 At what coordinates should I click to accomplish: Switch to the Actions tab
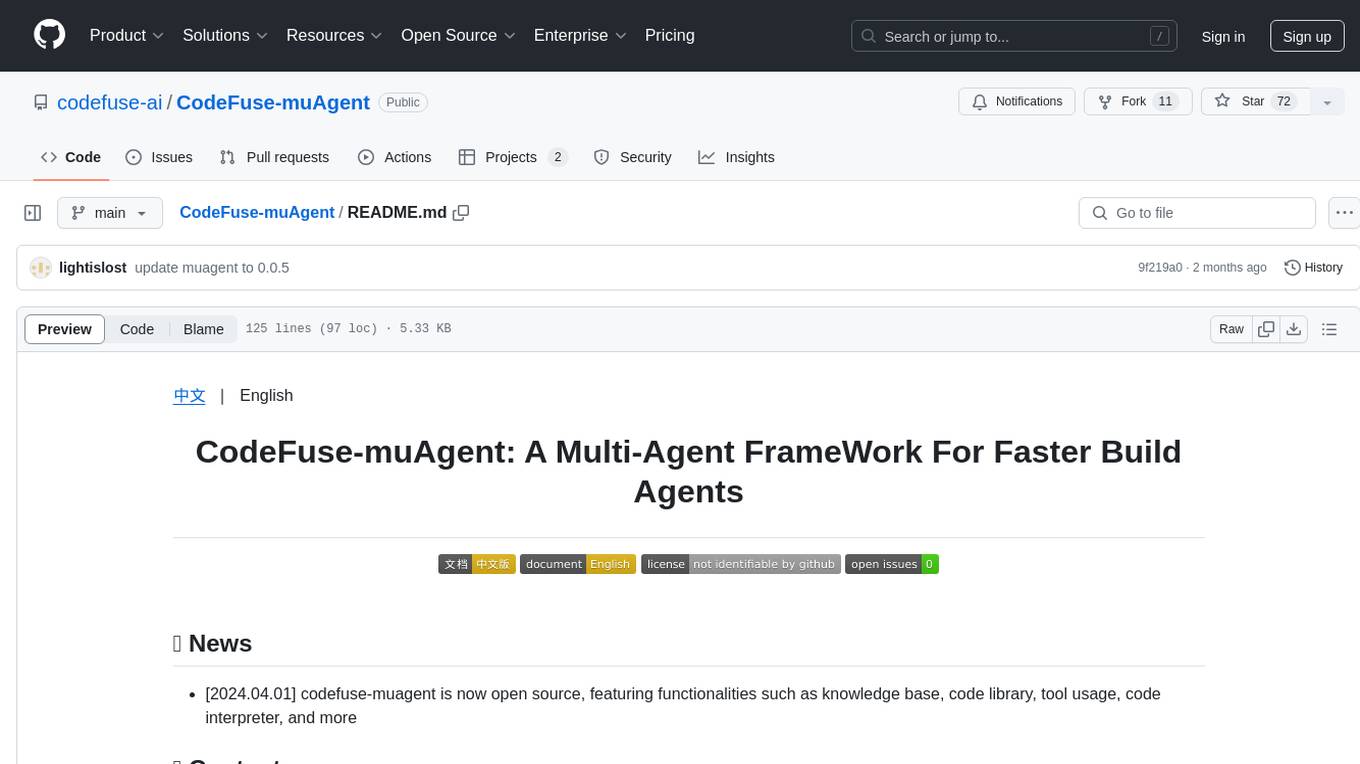point(395,157)
